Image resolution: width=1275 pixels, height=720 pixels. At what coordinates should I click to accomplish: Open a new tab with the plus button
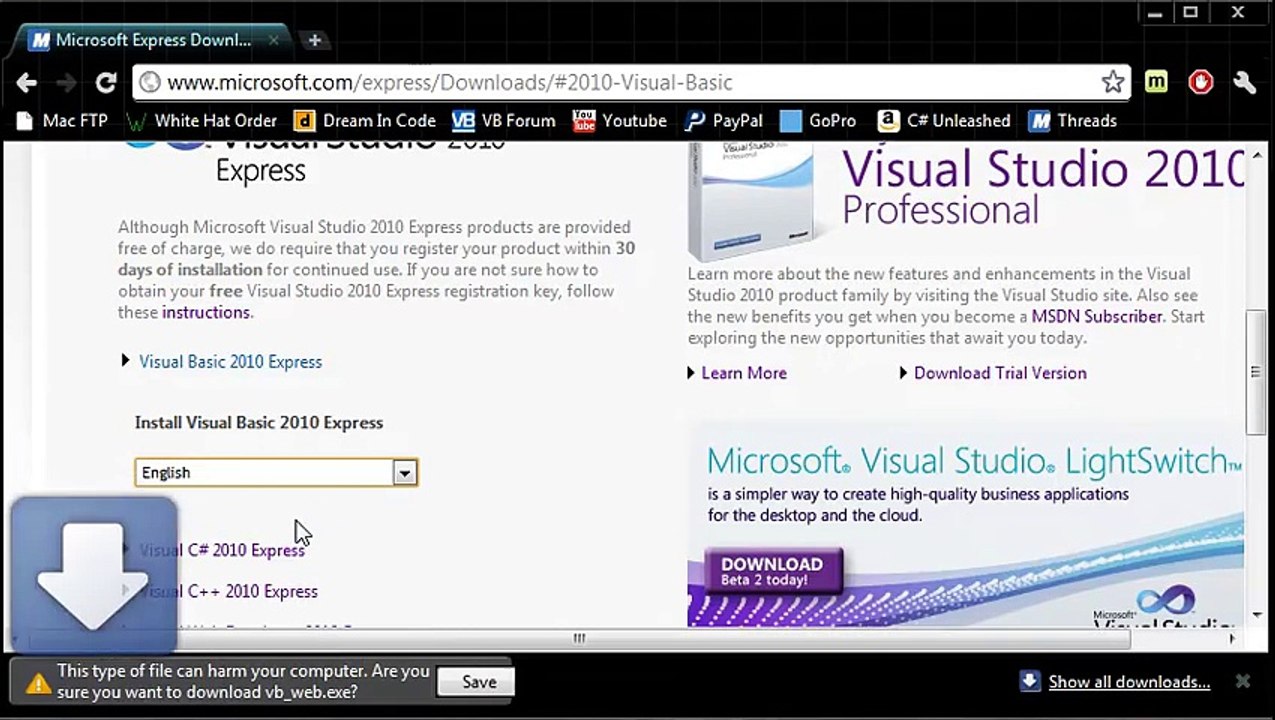pos(314,41)
